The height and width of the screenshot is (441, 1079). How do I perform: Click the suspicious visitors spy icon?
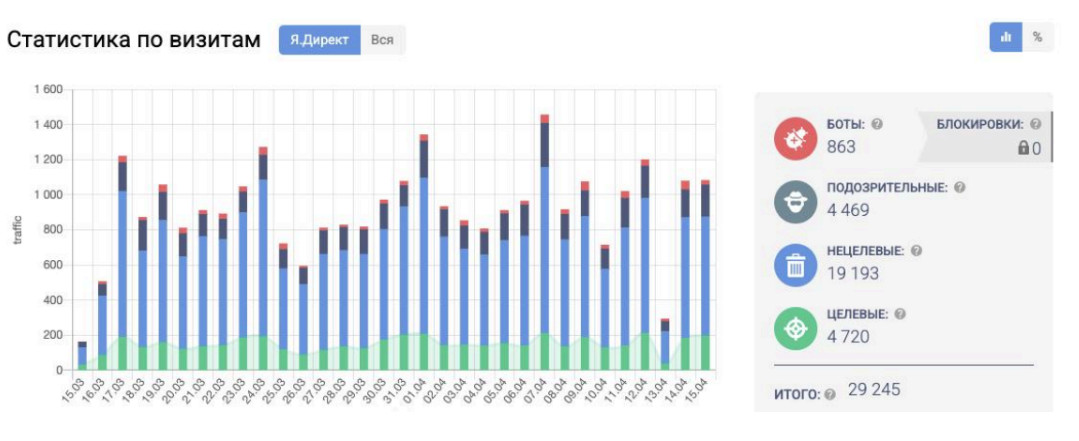click(x=795, y=202)
